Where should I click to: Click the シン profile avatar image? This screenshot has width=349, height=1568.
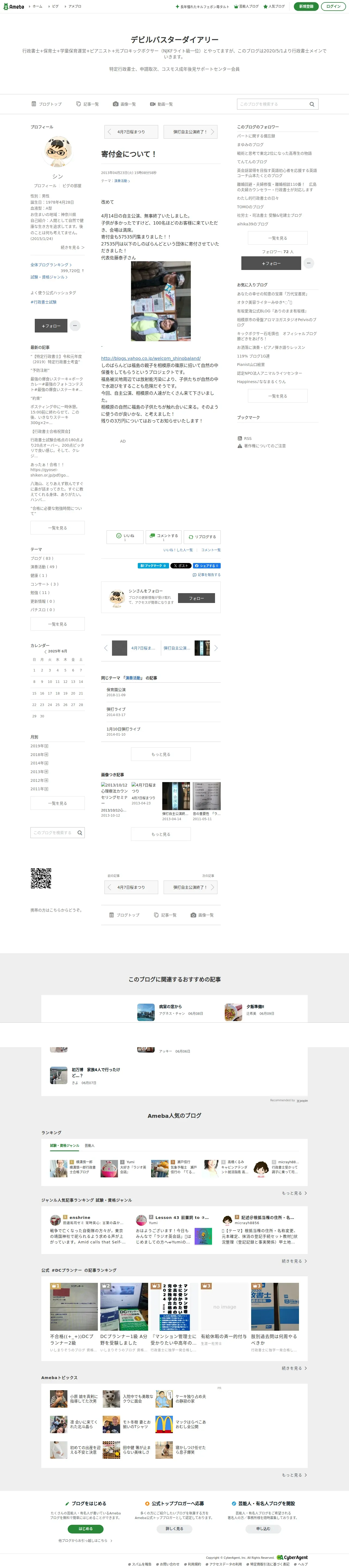tap(58, 152)
